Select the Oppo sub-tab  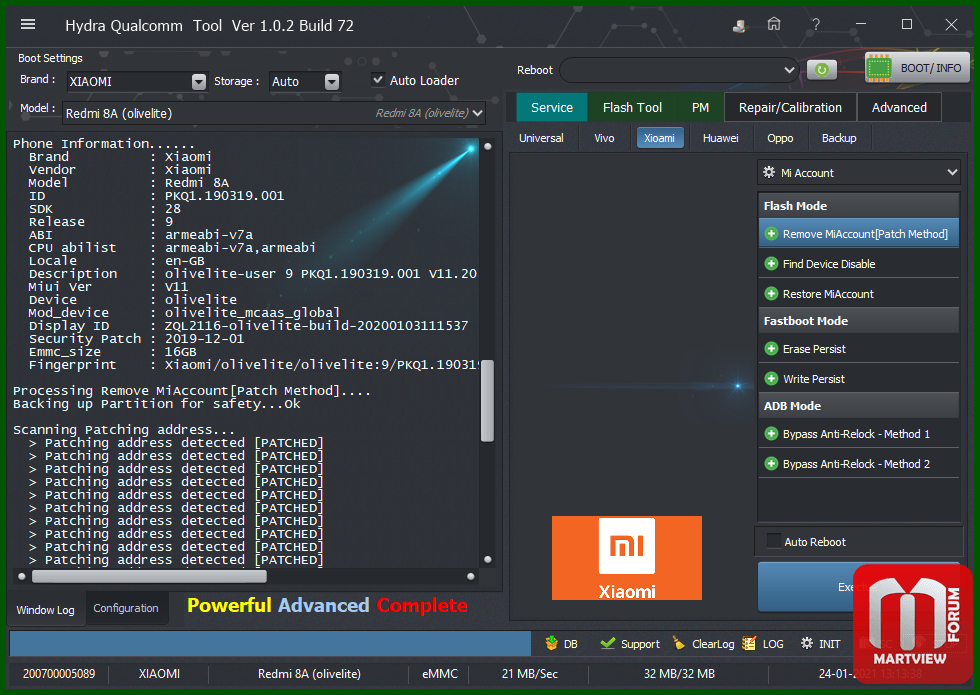coord(780,138)
